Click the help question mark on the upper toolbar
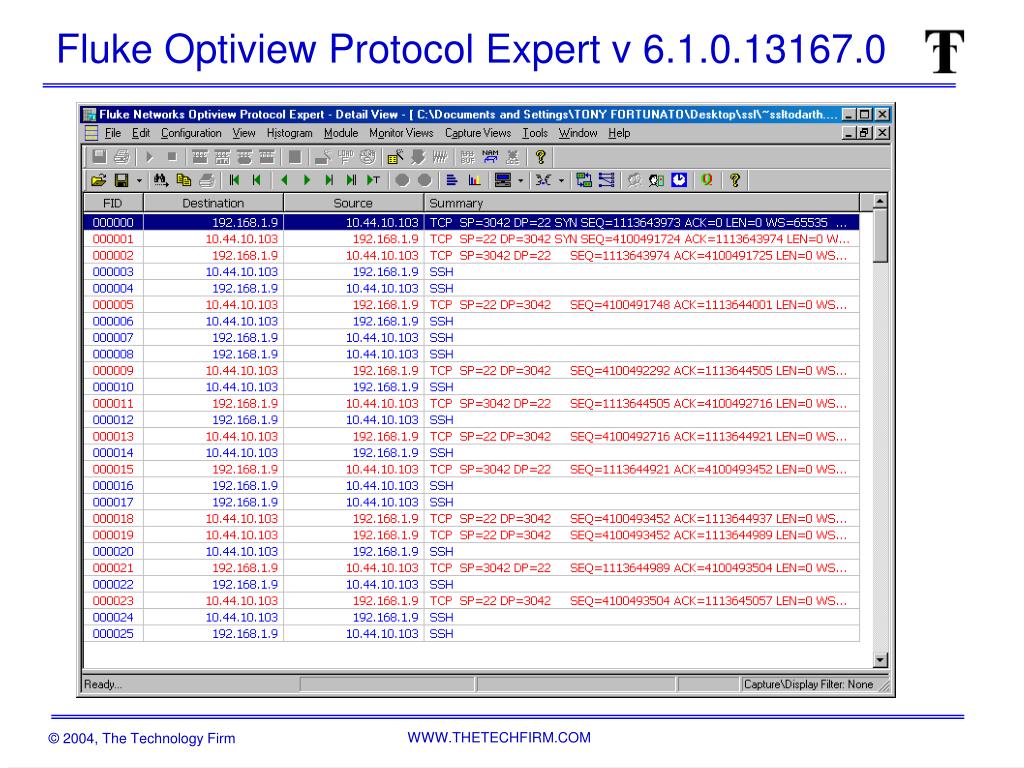The width and height of the screenshot is (1024, 768). pyautogui.click(x=540, y=157)
